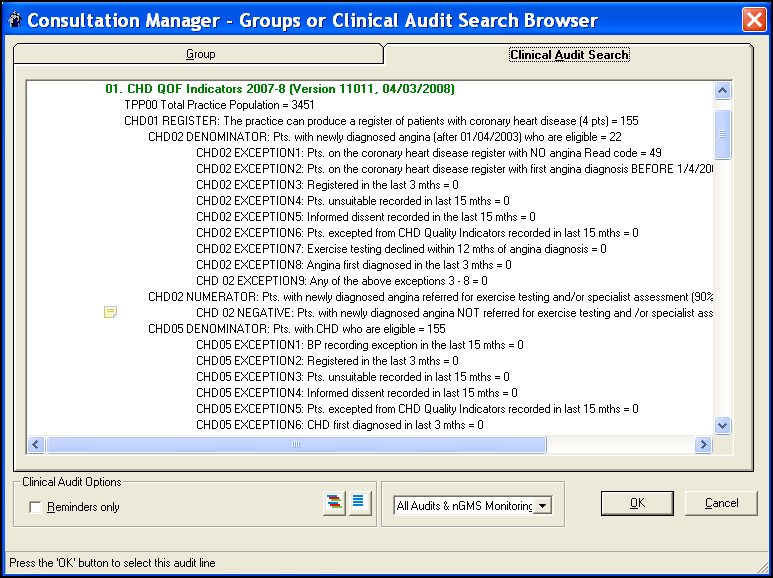Select the CHD05 DENOMINATOR audit line

tap(296, 329)
